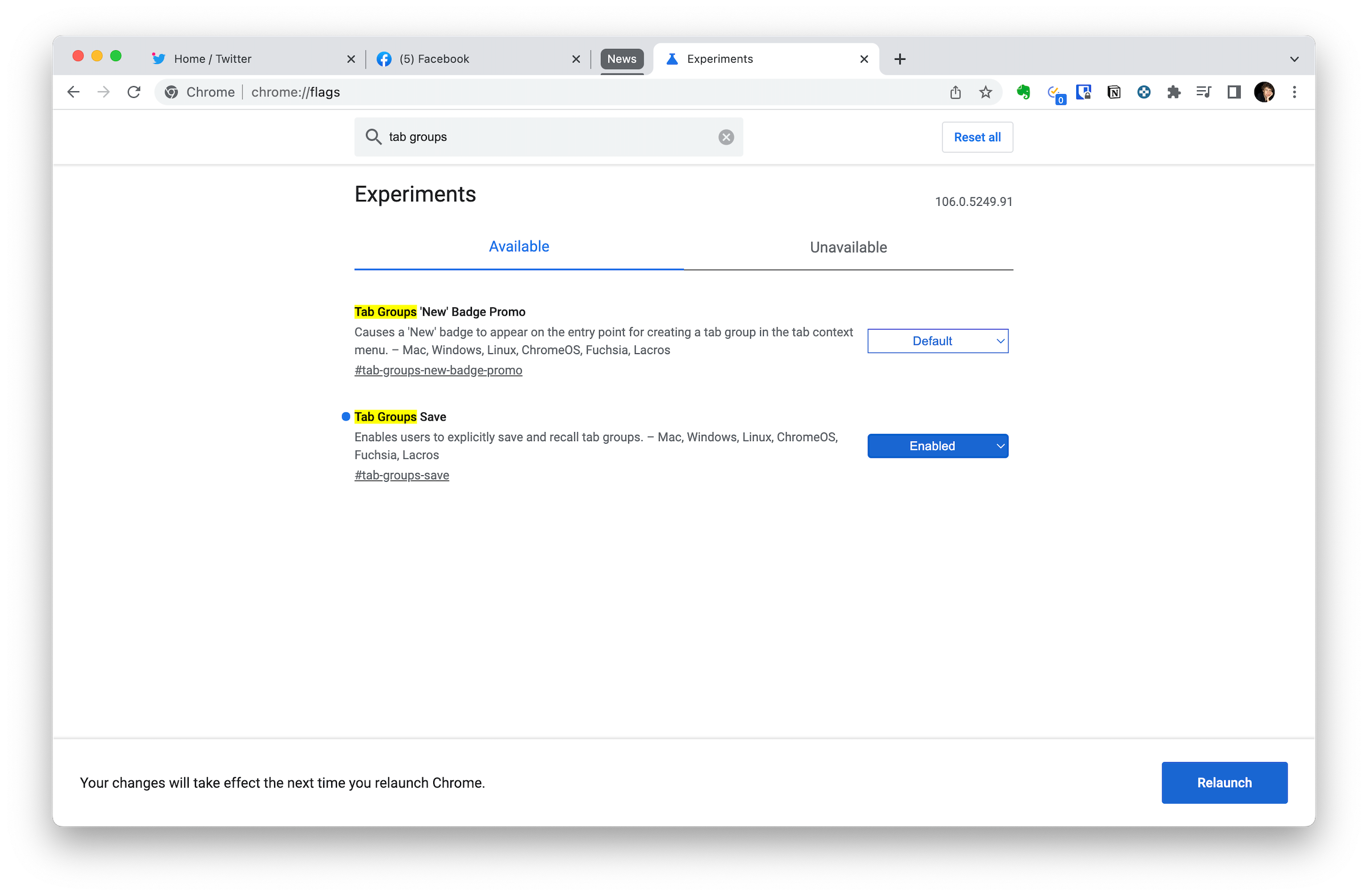
Task: Click the search input field
Action: (x=549, y=137)
